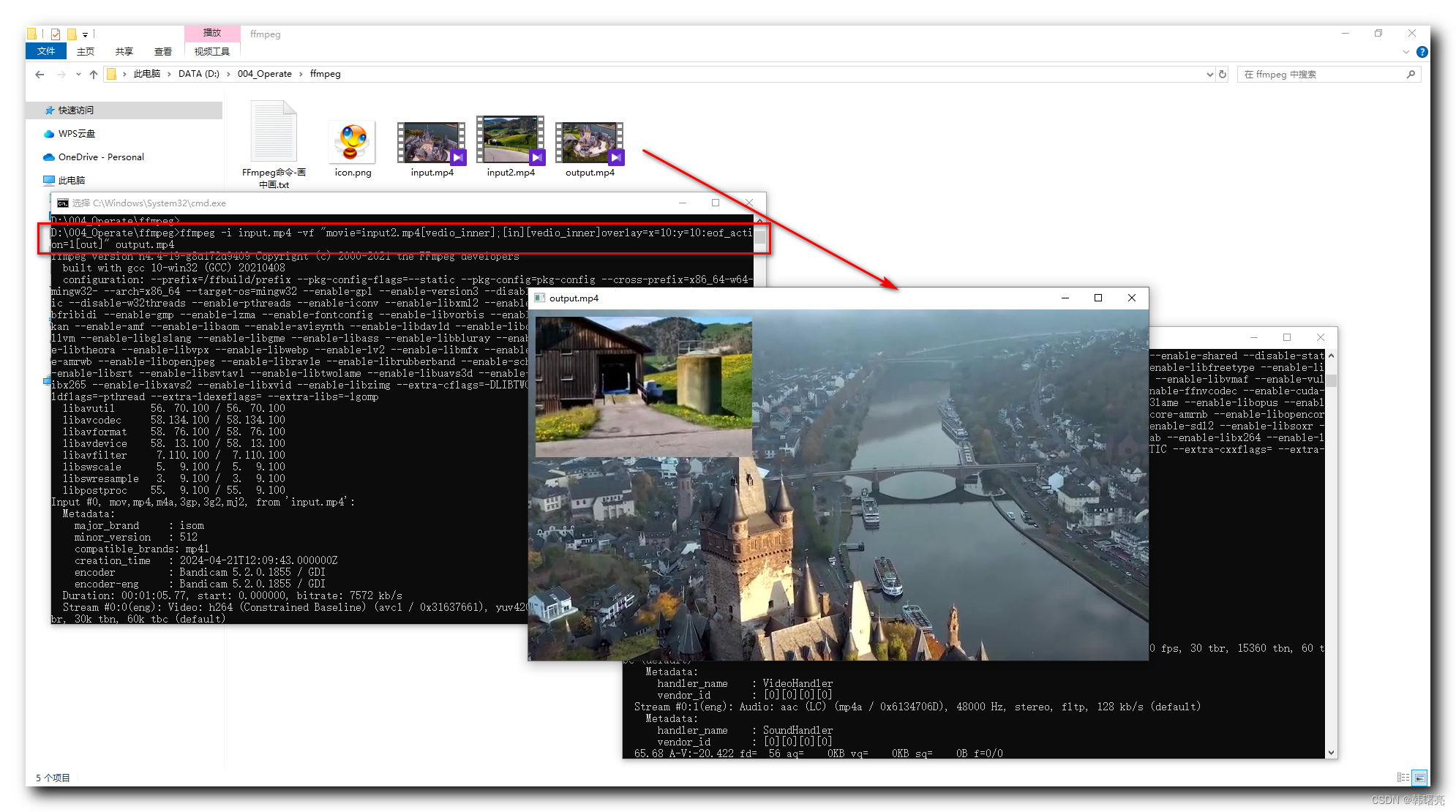Click the properties icon in quick access toolbar
Image resolution: width=1456 pixels, height=812 pixels.
coord(55,34)
